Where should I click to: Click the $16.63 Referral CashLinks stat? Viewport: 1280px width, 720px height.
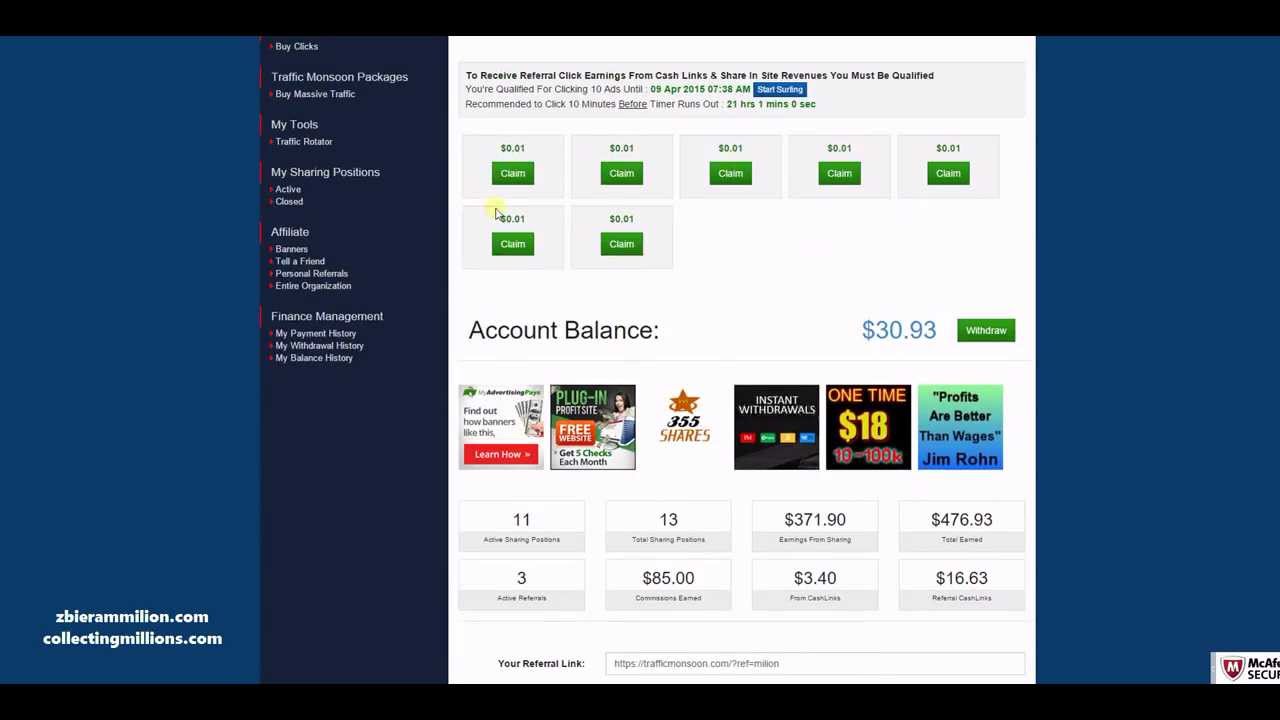tap(962, 585)
